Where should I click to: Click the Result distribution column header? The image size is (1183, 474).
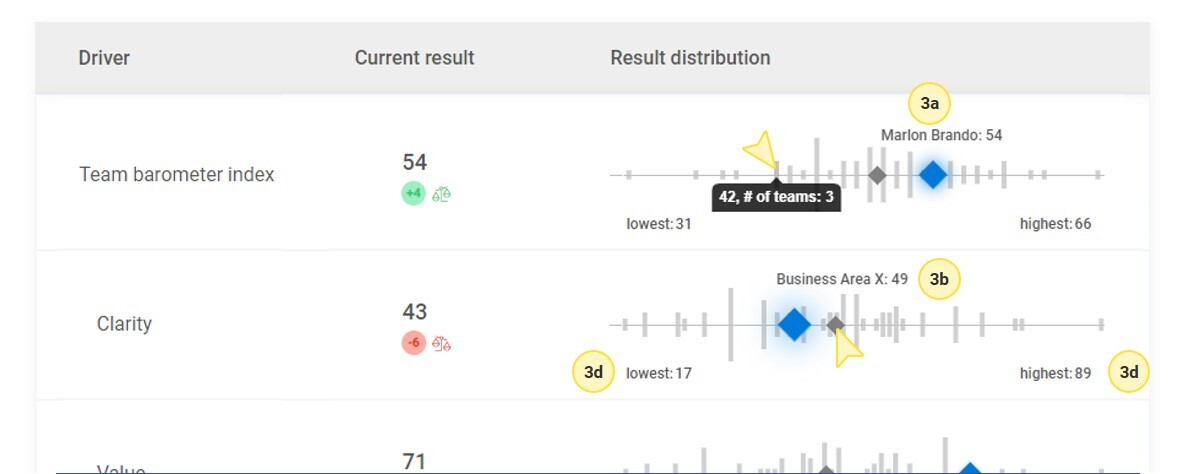click(x=690, y=58)
